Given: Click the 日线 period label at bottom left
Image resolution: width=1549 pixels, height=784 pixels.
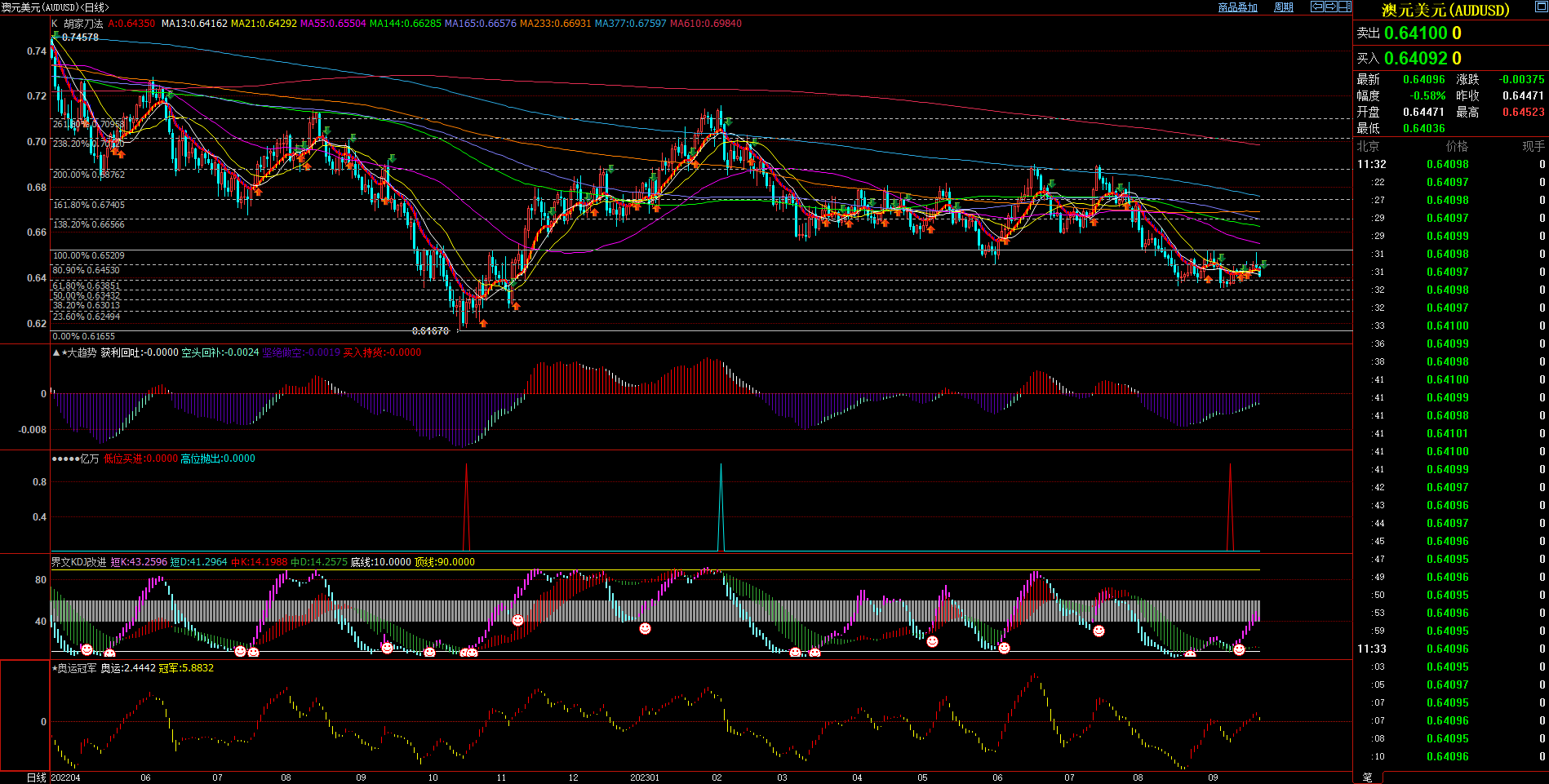Looking at the screenshot, I should [x=36, y=777].
